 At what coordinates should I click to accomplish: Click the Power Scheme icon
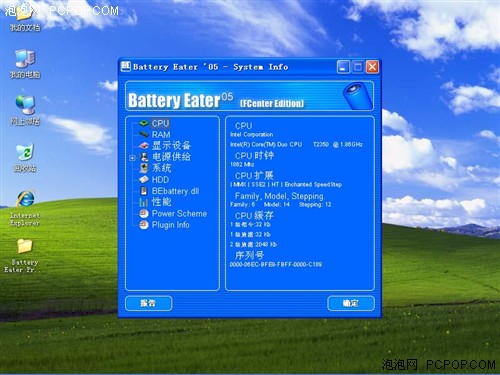pyautogui.click(x=144, y=214)
